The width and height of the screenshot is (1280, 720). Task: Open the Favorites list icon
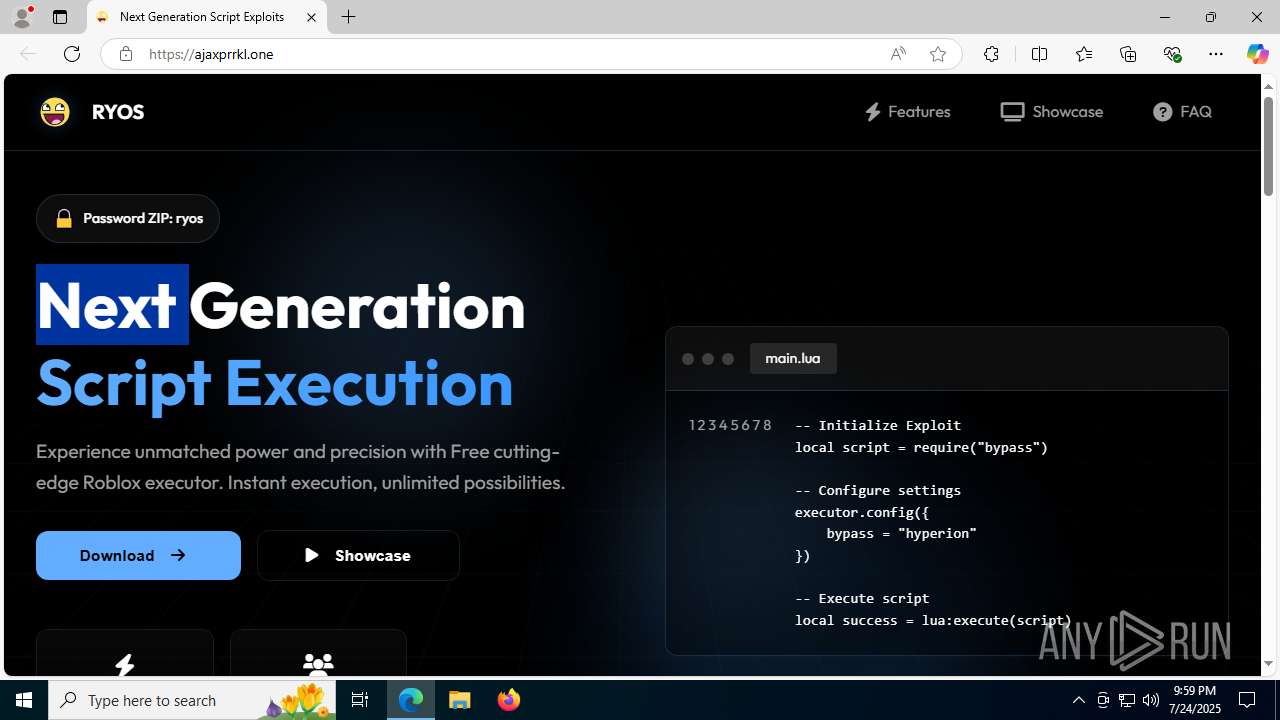click(x=1083, y=54)
